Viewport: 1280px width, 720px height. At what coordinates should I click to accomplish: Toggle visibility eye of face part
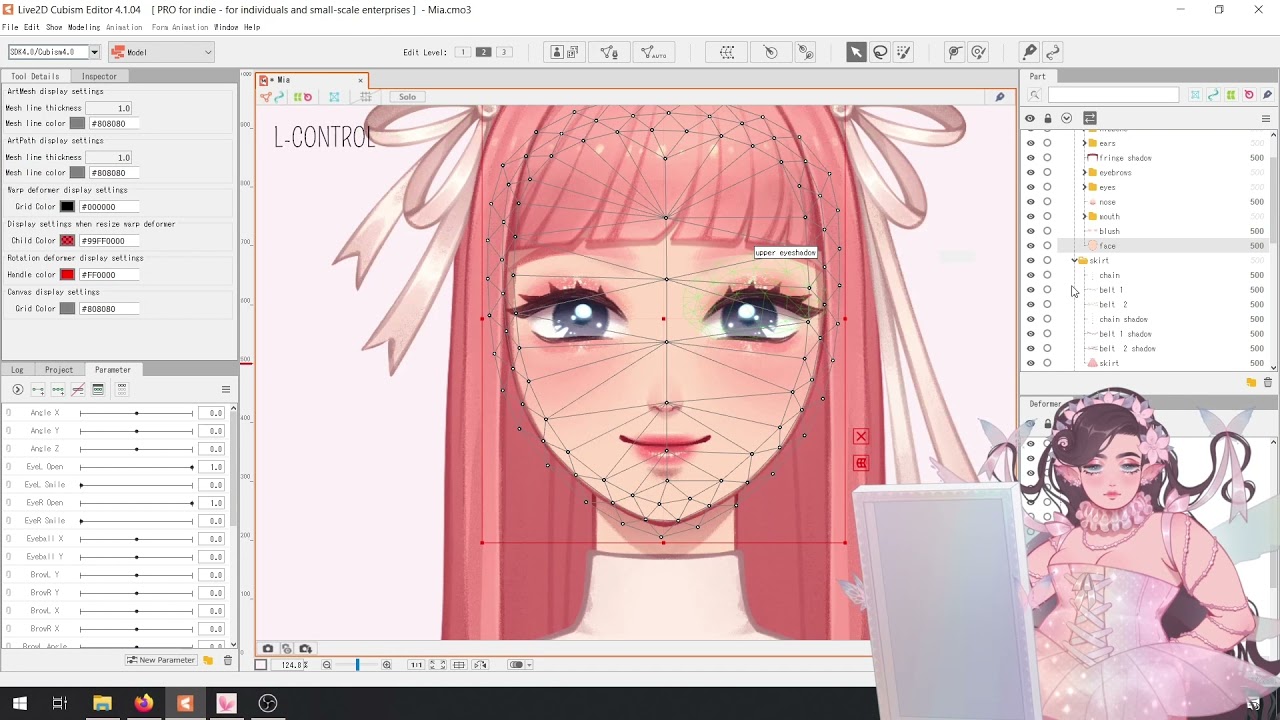(1031, 246)
